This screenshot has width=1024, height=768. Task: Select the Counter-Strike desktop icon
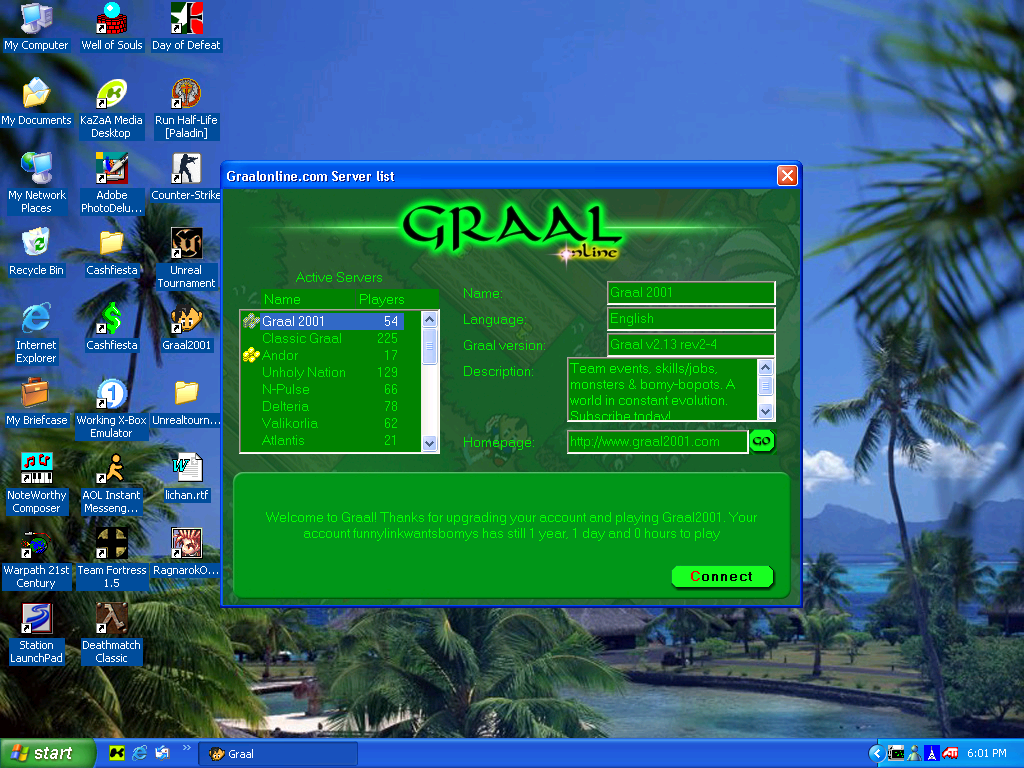[x=186, y=178]
